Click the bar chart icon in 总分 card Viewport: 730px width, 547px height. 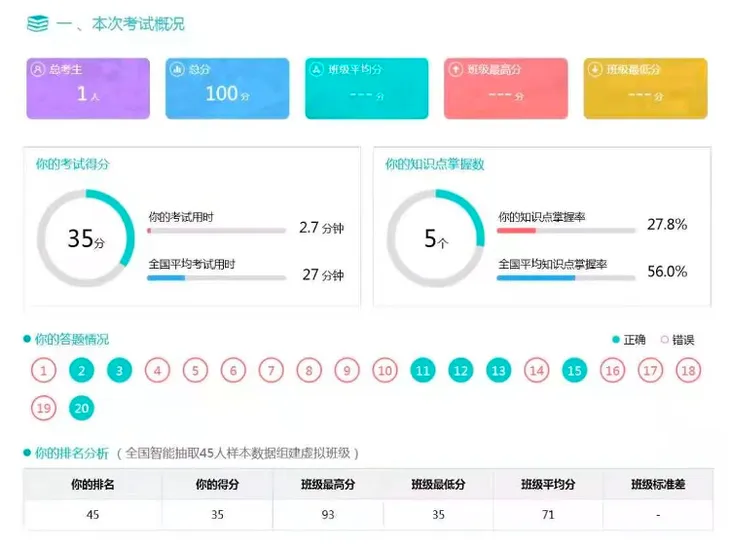pos(177,69)
